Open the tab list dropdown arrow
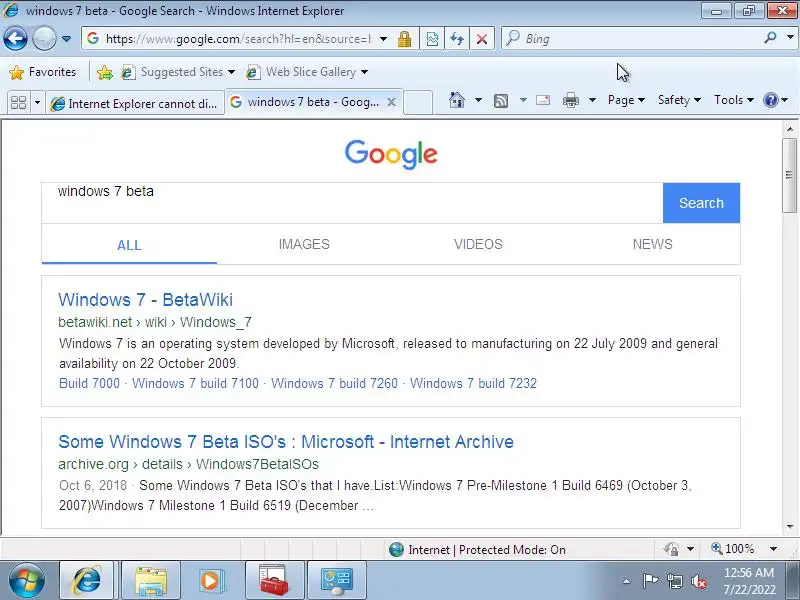This screenshot has height=600, width=800. click(37, 103)
